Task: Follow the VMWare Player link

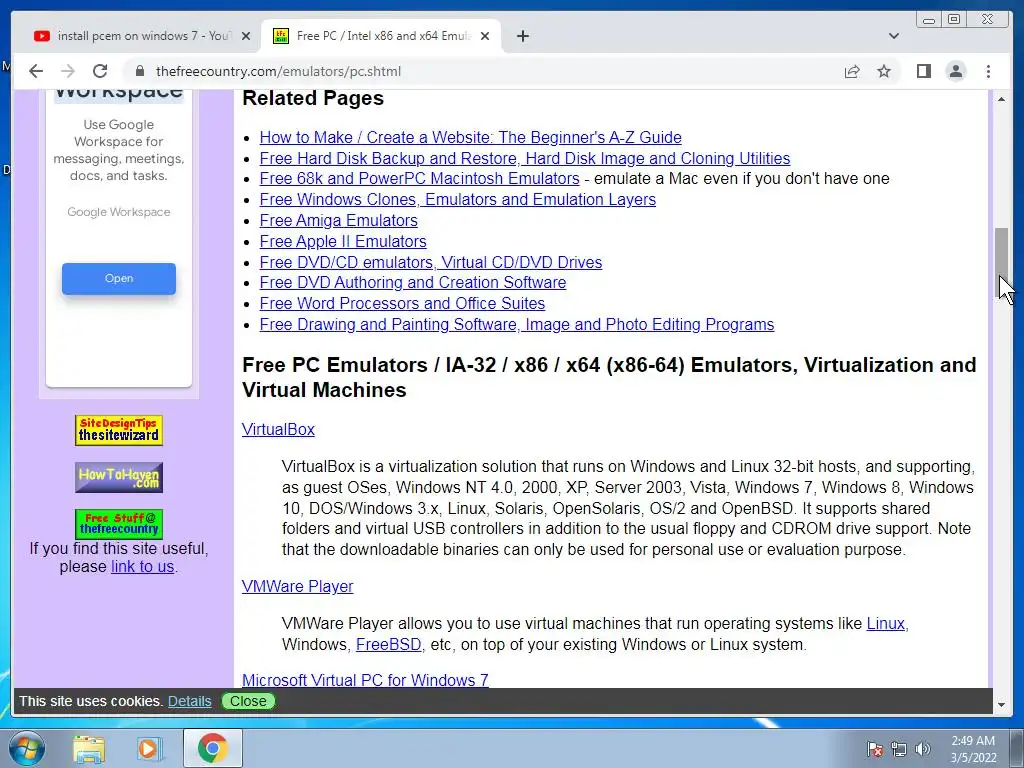Action: [x=297, y=586]
